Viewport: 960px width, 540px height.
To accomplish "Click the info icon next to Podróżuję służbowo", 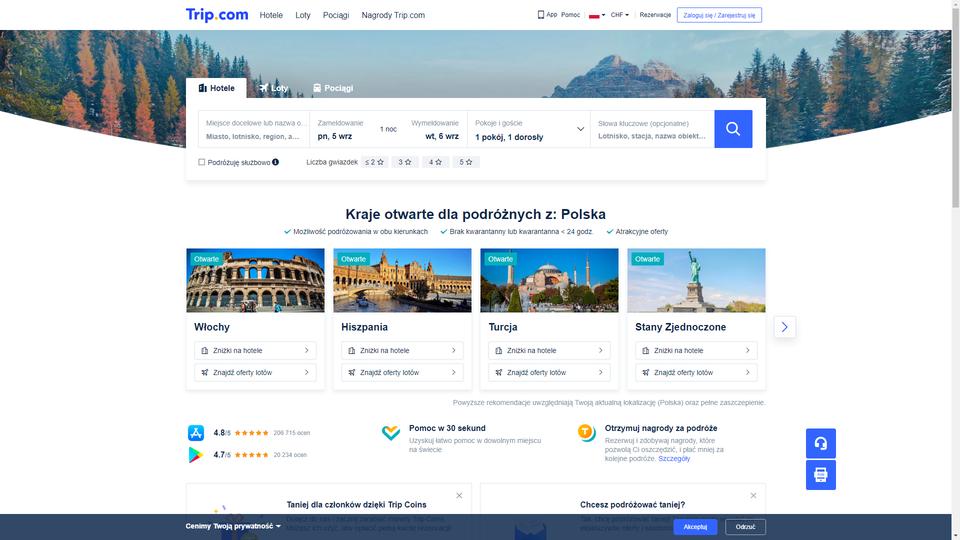I will (276, 162).
